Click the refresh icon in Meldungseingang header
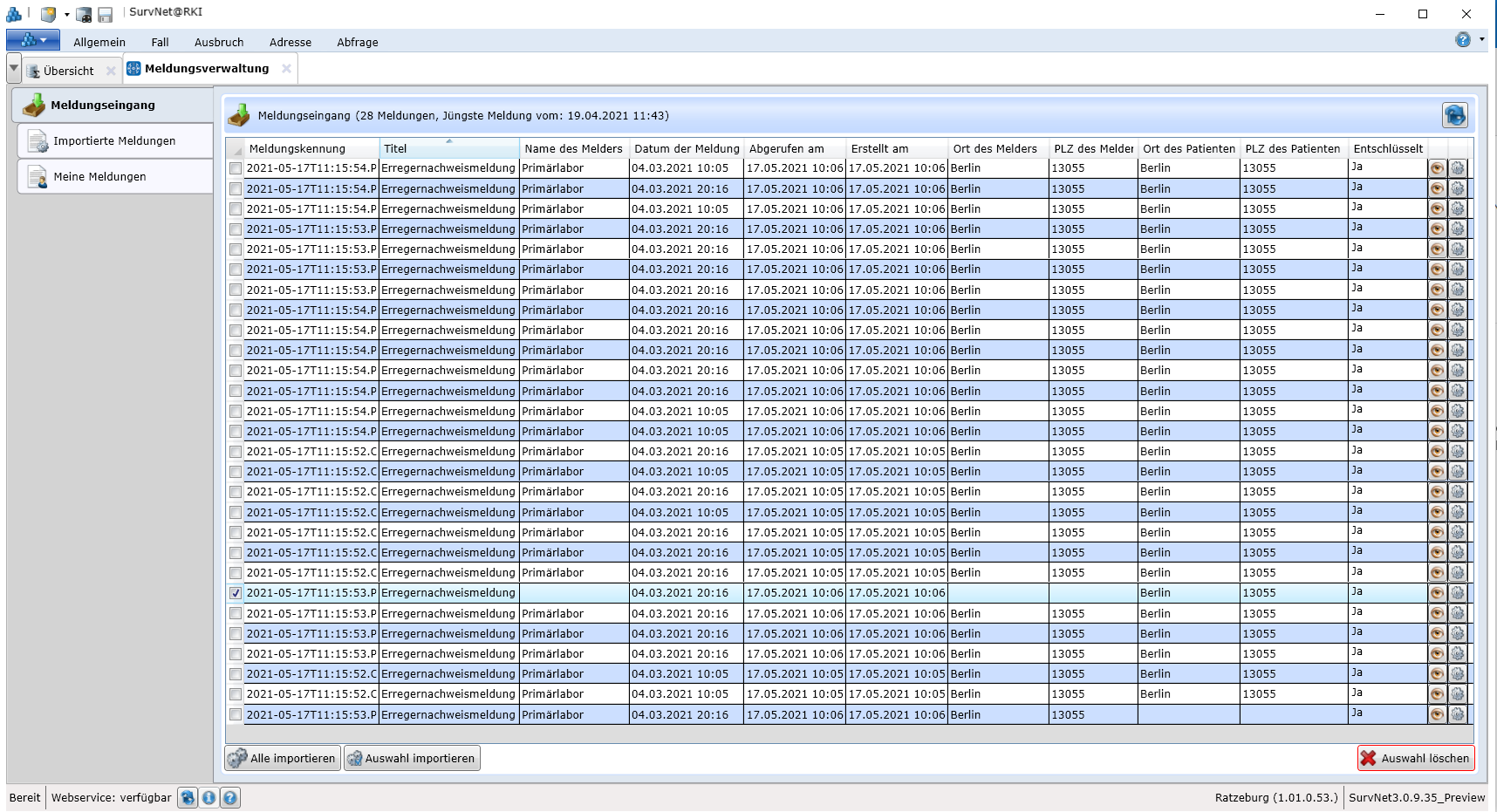Image resolution: width=1497 pixels, height=812 pixels. [1454, 115]
